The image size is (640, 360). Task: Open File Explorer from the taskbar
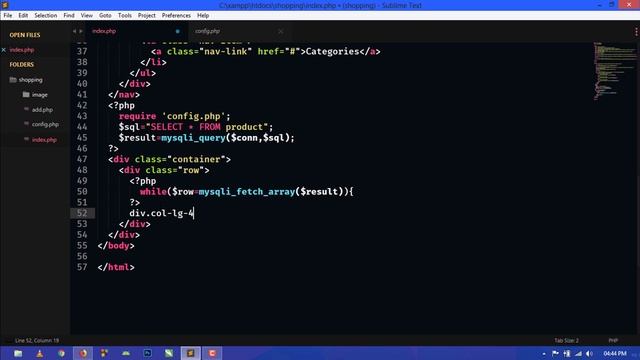tap(18, 353)
